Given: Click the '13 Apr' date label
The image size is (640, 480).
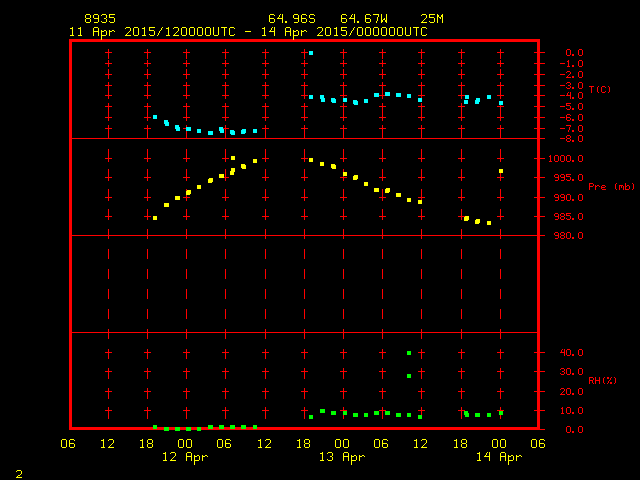Looking at the screenshot, I should pos(342,457).
